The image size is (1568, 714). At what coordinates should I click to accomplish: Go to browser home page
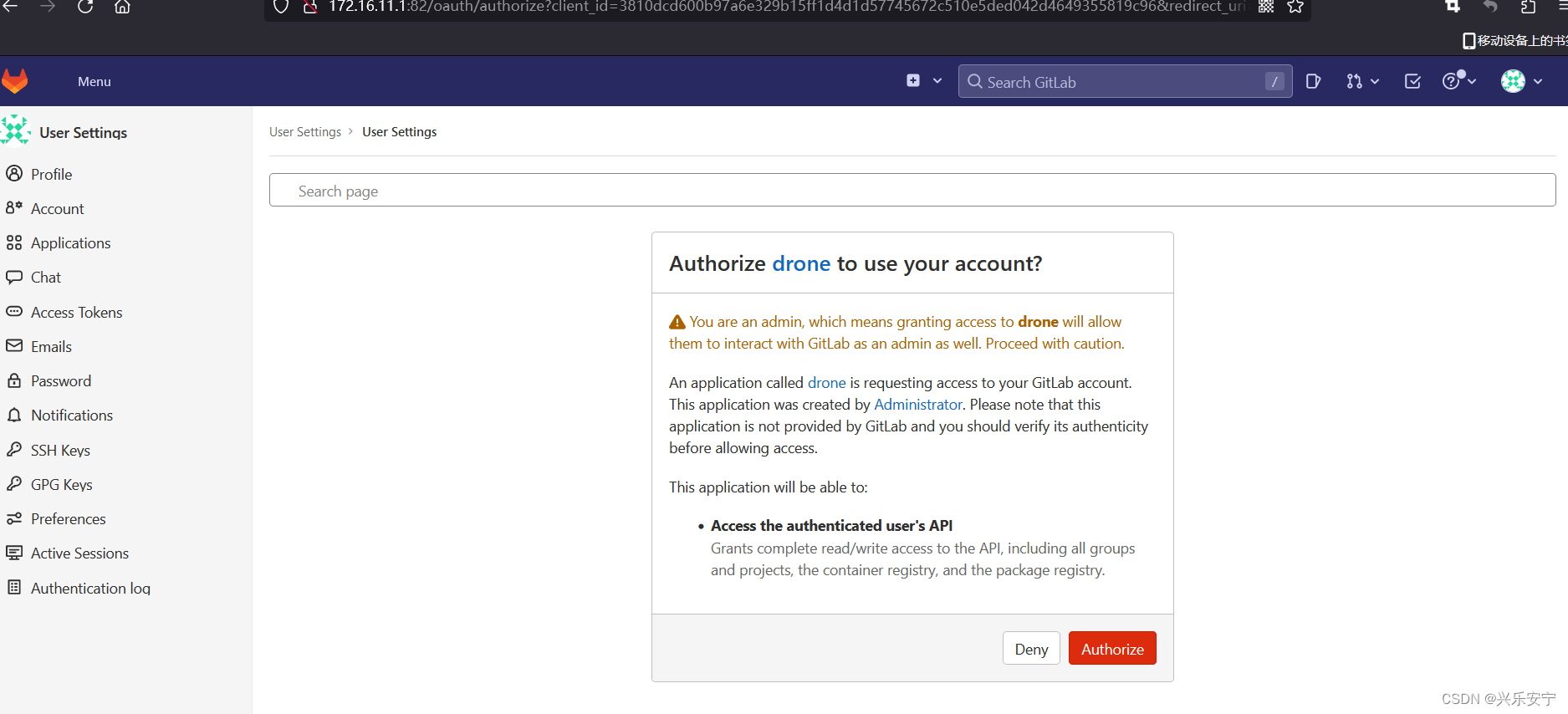(122, 7)
